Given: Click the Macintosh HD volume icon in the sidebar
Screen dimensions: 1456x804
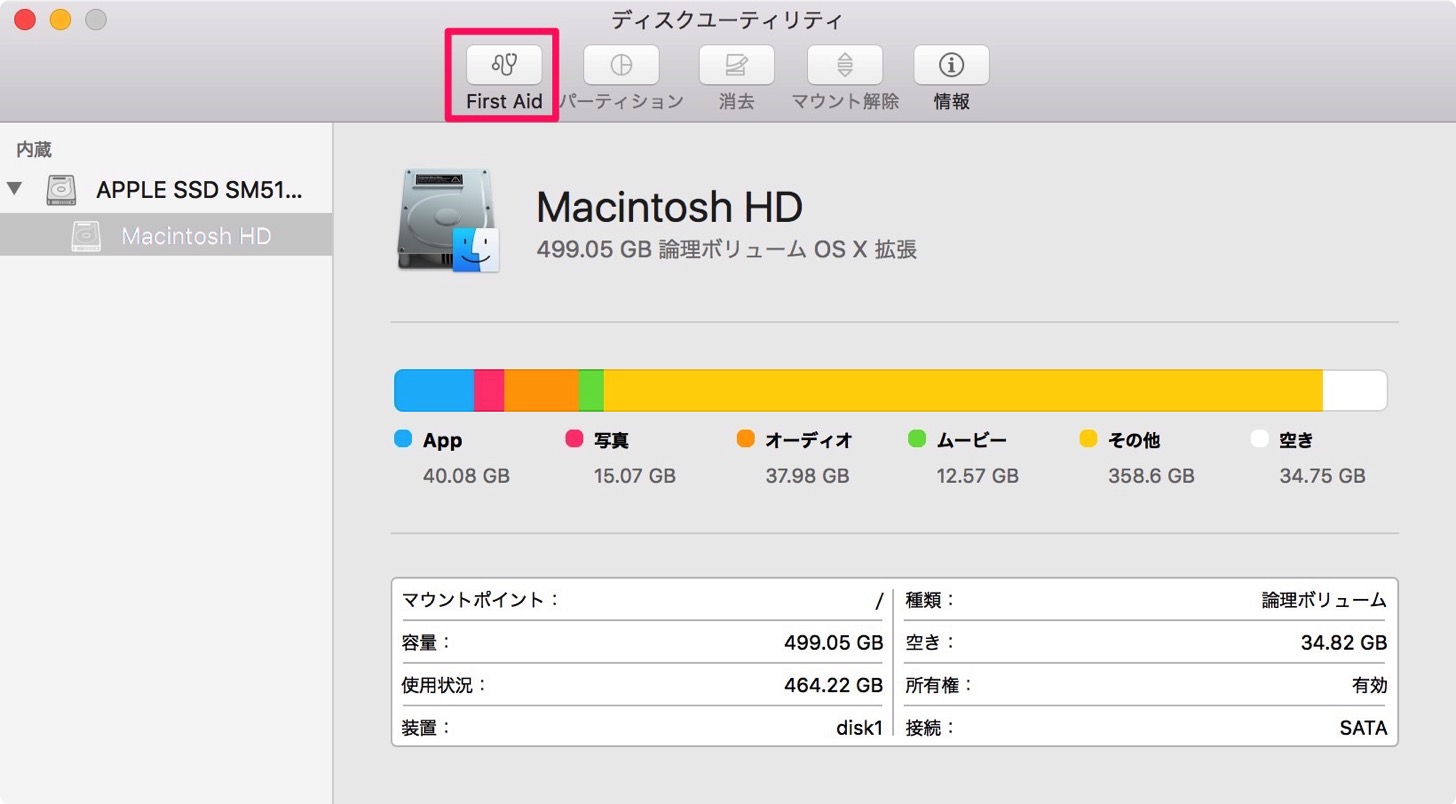Looking at the screenshot, I should [87, 236].
